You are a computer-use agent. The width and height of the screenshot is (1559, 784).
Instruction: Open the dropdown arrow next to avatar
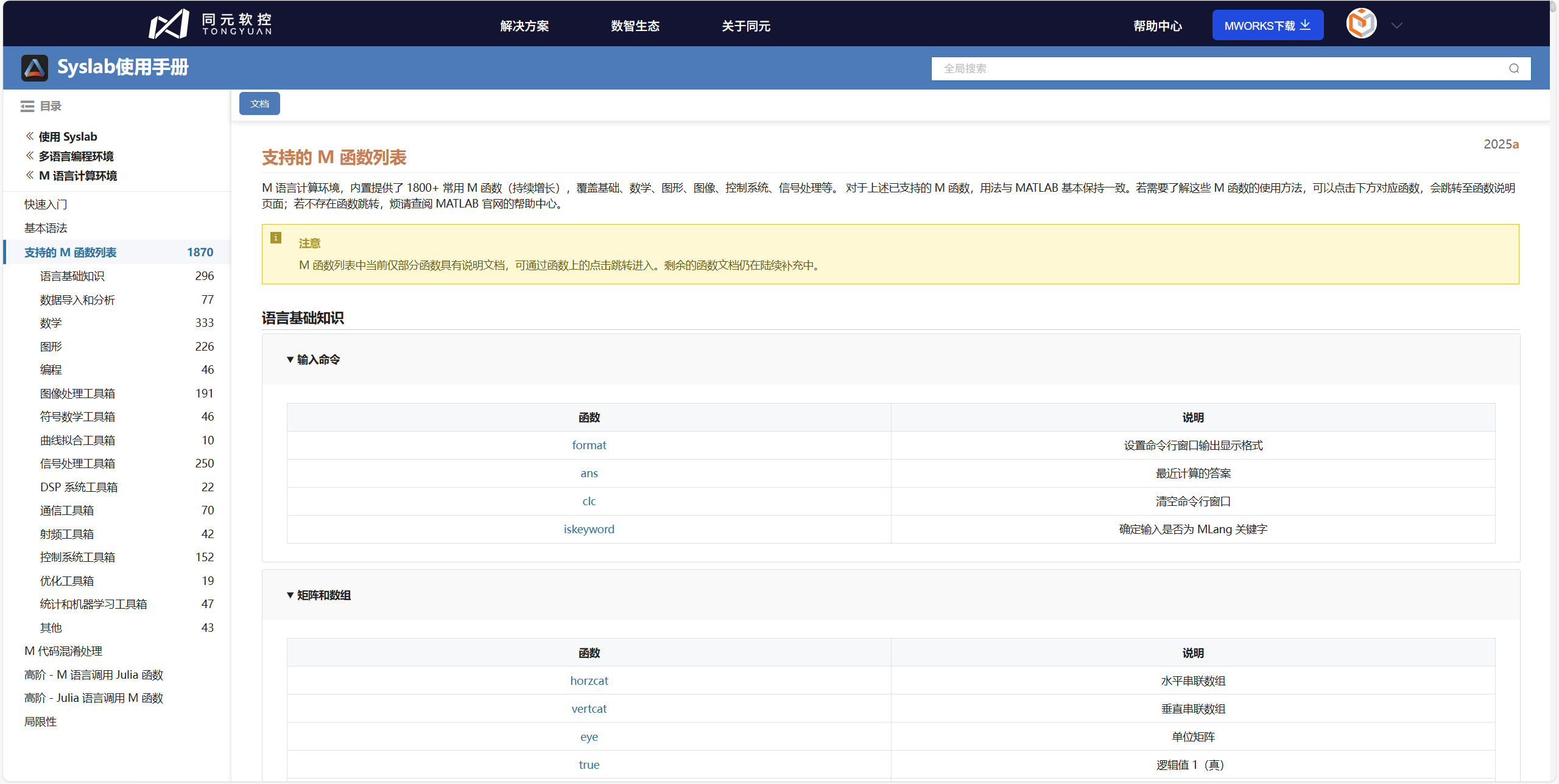[1397, 26]
